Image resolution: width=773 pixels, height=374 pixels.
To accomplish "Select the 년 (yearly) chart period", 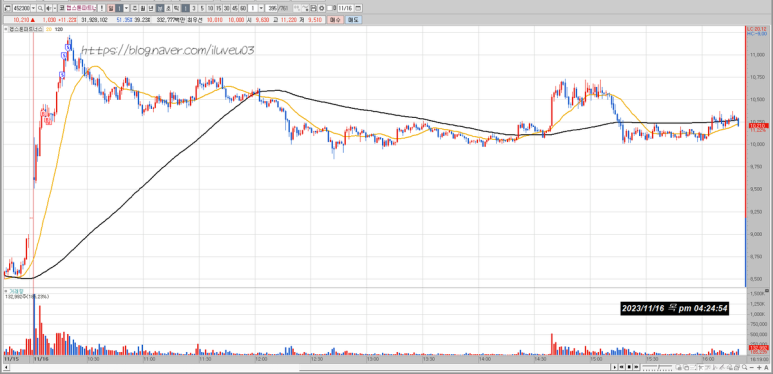I will coord(151,8).
